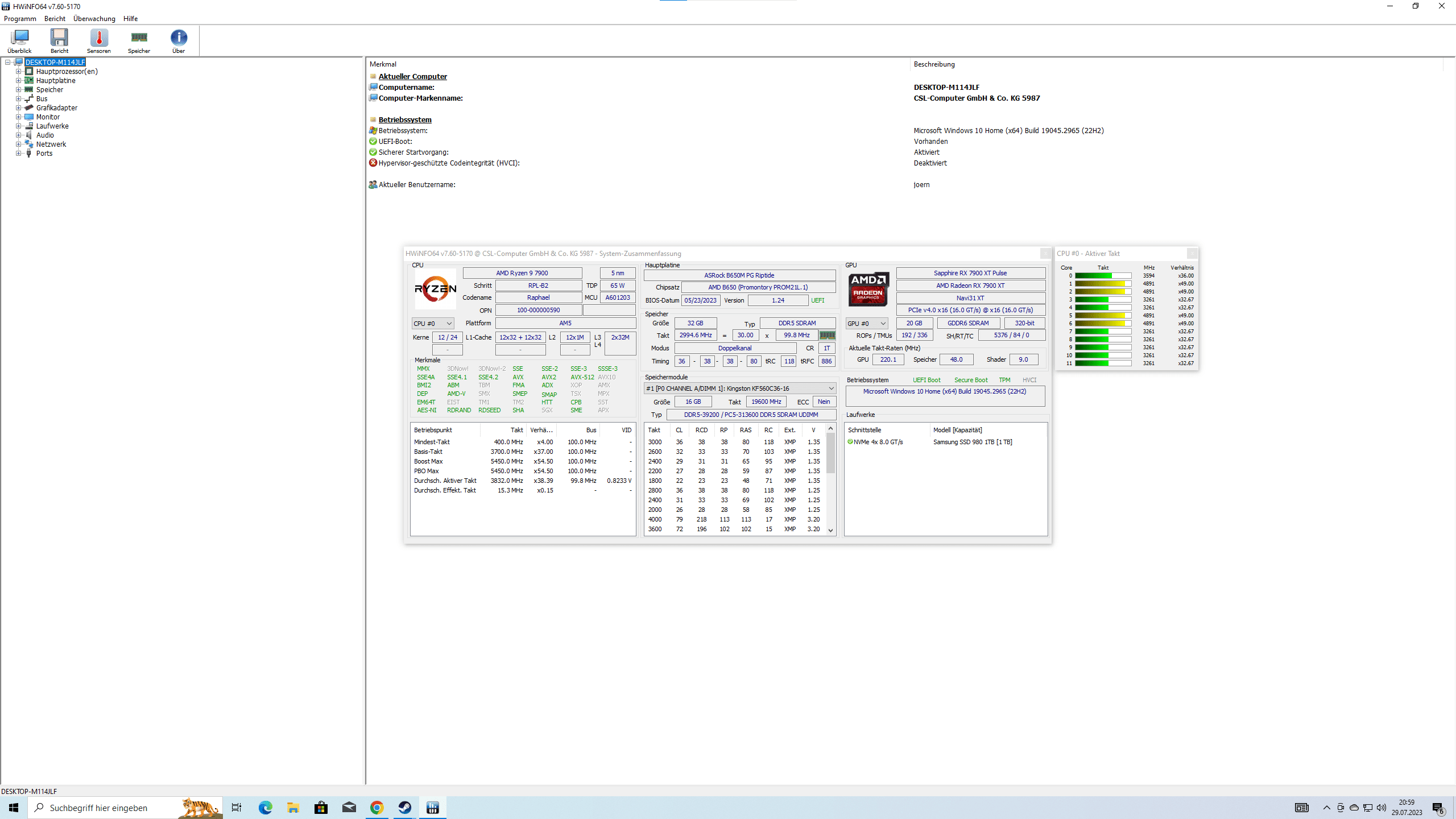Screen dimensions: 1456x819
Task: Open the Hilfe menu
Action: pos(130,19)
